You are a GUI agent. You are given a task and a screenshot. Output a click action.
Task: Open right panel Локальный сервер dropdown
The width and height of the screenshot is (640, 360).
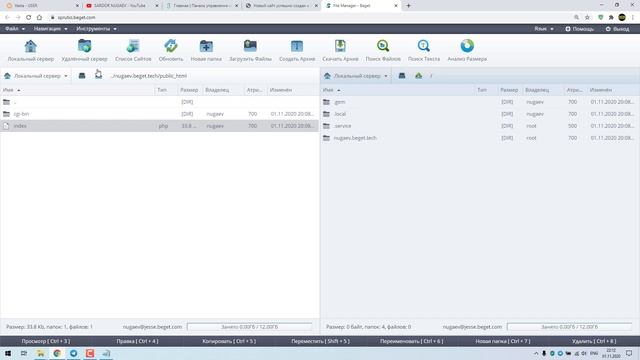tap(356, 76)
